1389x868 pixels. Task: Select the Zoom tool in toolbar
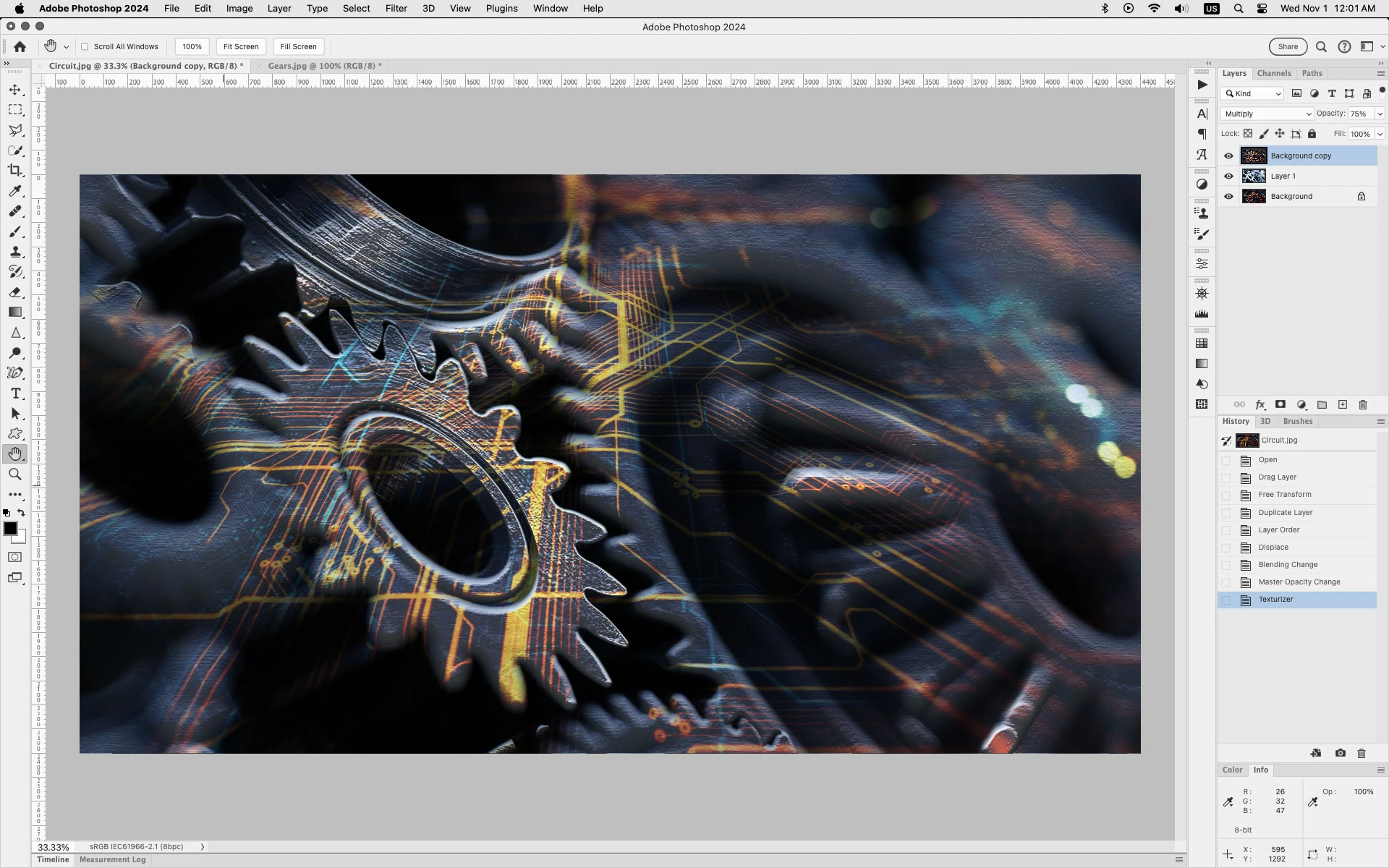point(15,475)
